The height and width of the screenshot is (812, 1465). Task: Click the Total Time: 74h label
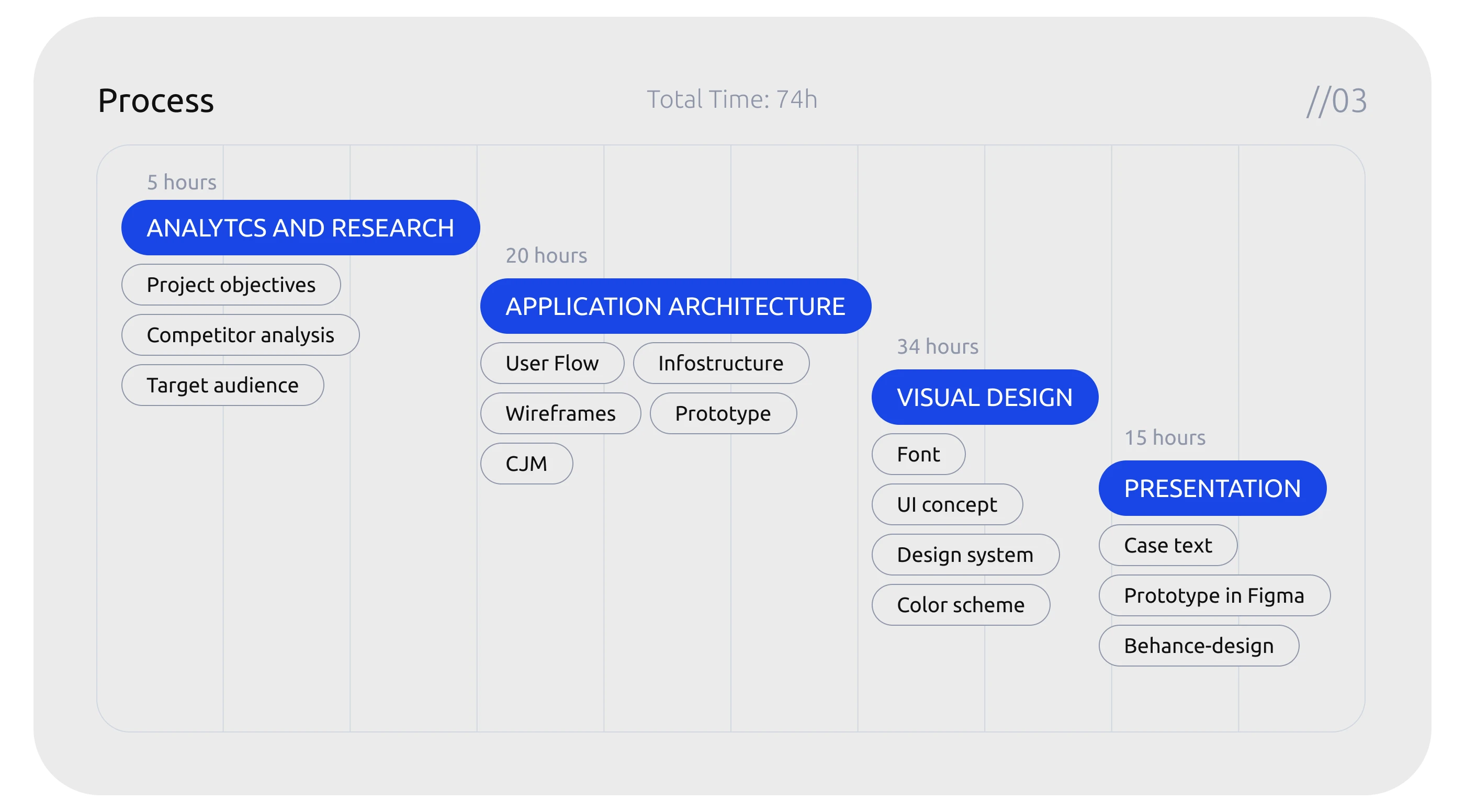pos(732,99)
